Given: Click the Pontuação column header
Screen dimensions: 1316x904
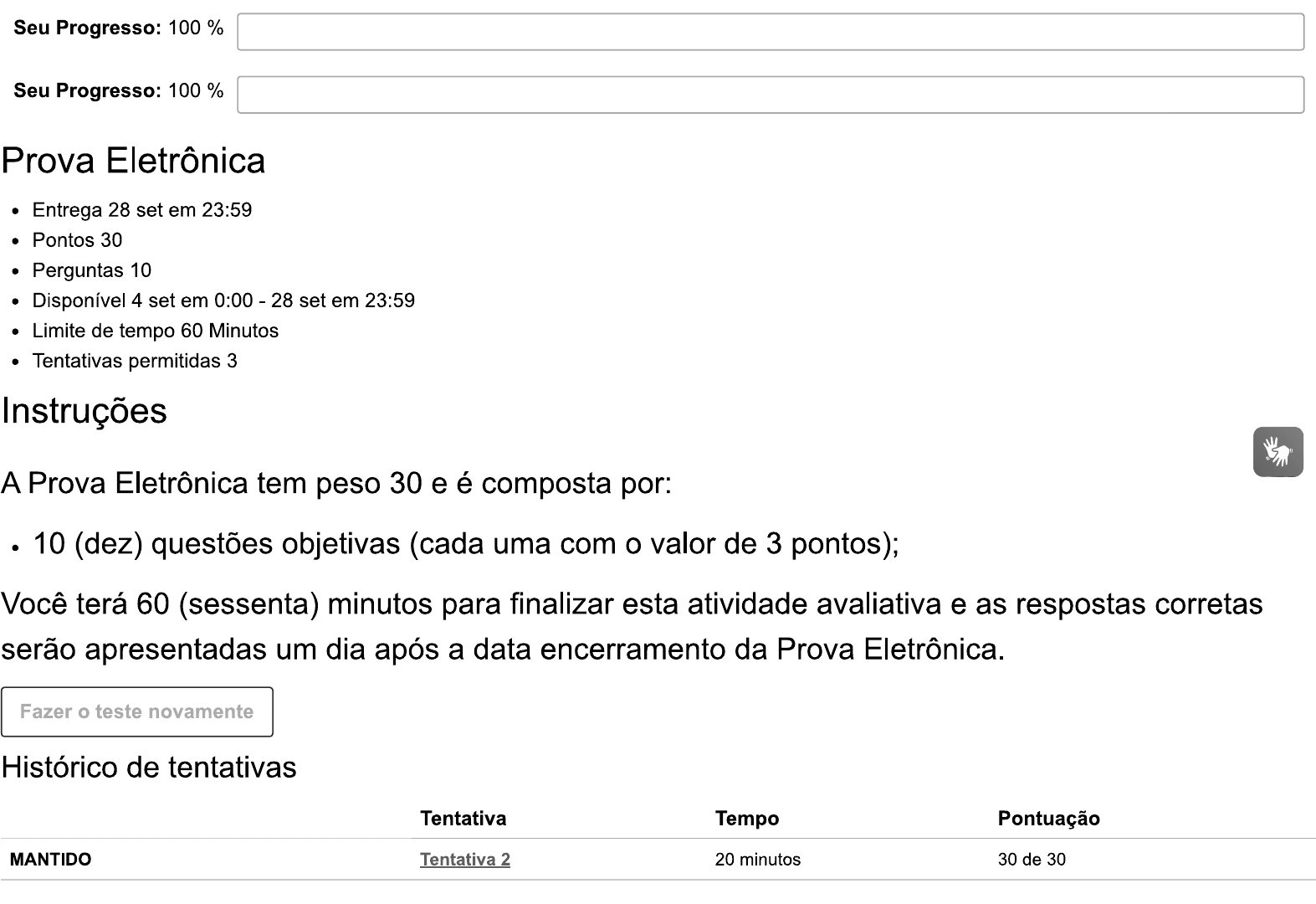Looking at the screenshot, I should click(x=1048, y=819).
